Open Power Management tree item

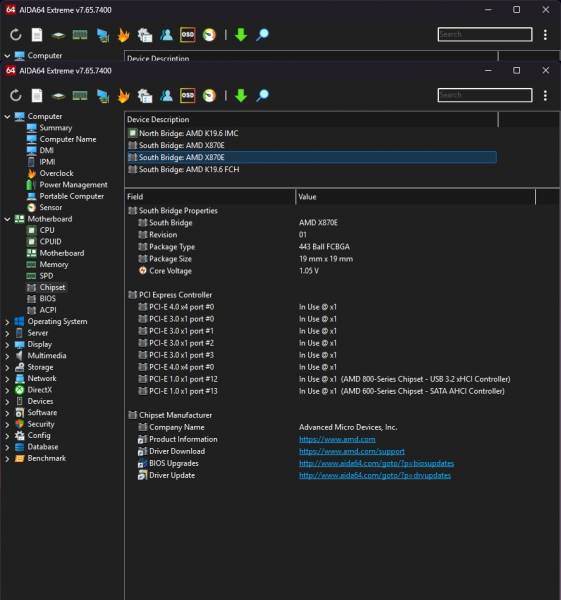(x=73, y=185)
